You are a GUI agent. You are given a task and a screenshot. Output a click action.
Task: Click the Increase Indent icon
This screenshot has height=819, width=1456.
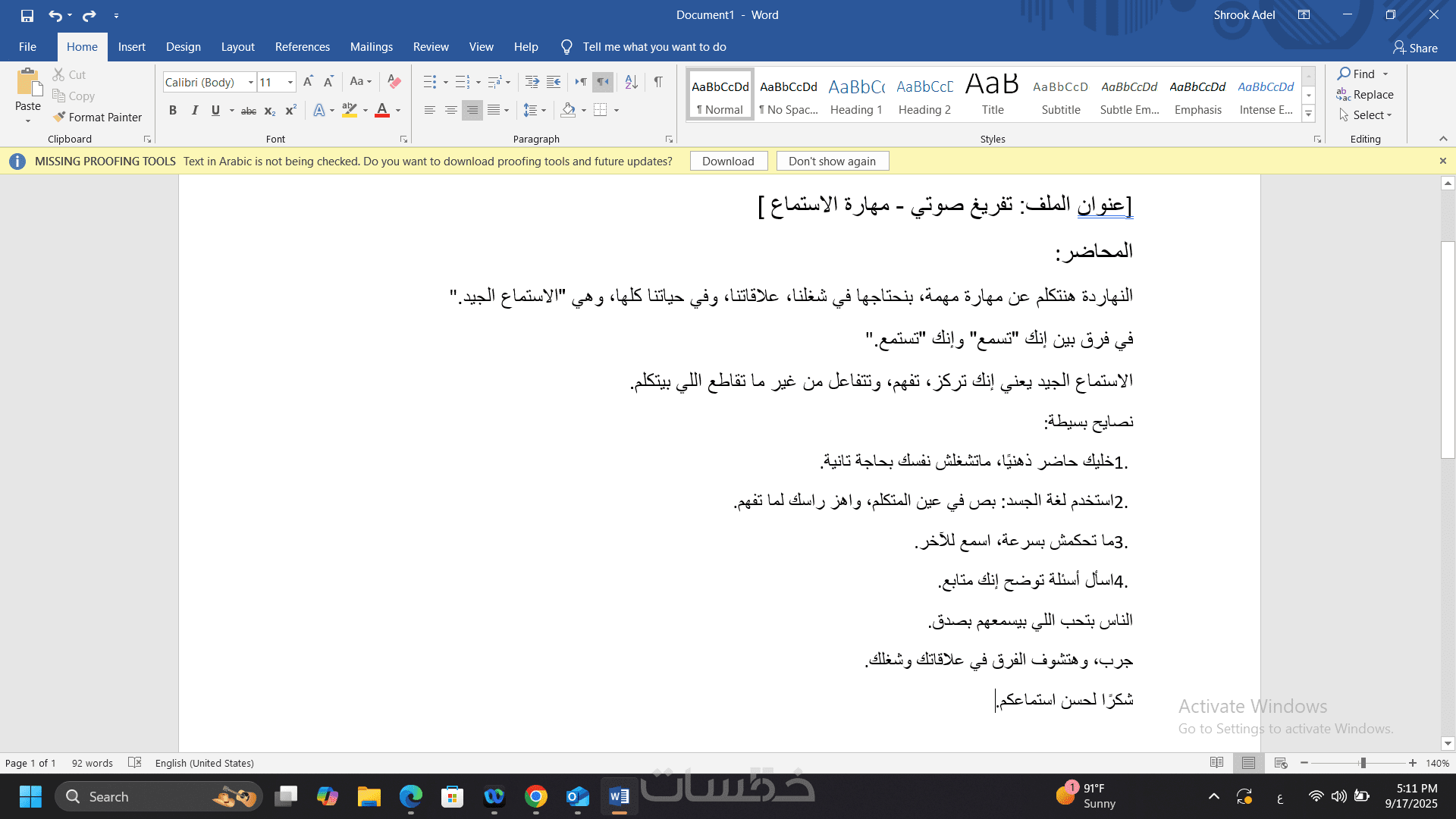pos(554,82)
